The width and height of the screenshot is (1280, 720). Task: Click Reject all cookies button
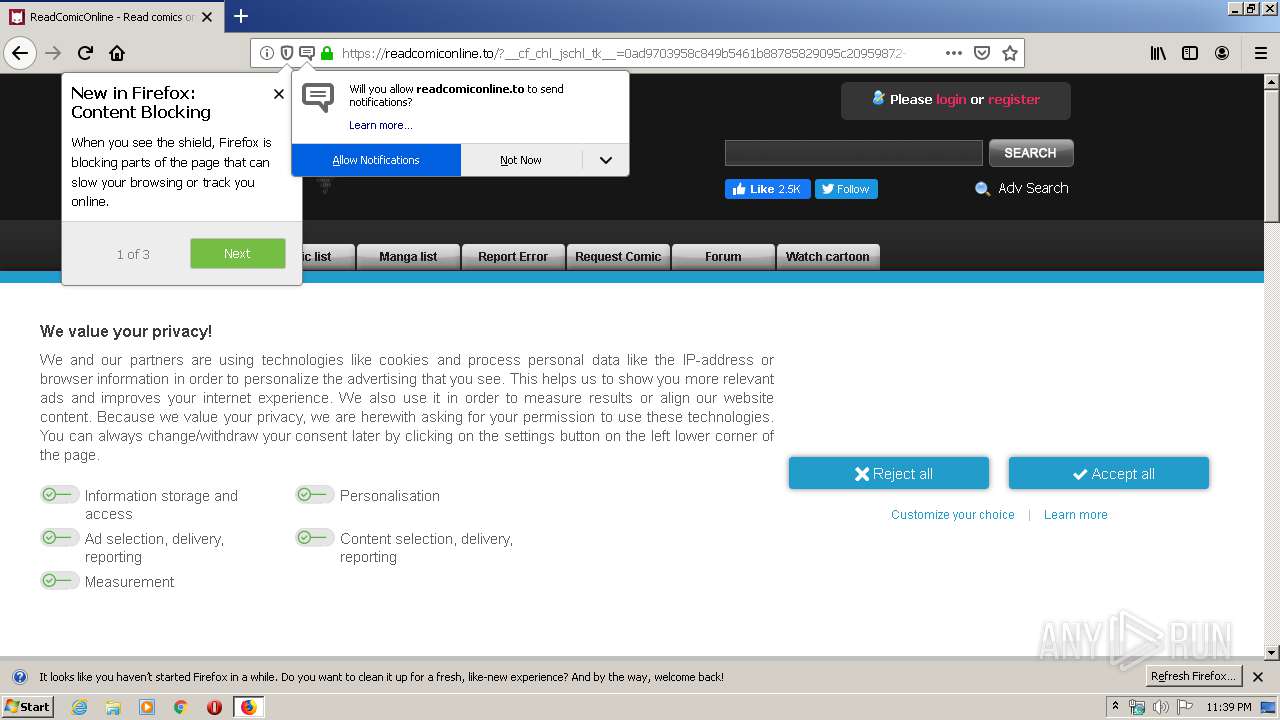[889, 474]
